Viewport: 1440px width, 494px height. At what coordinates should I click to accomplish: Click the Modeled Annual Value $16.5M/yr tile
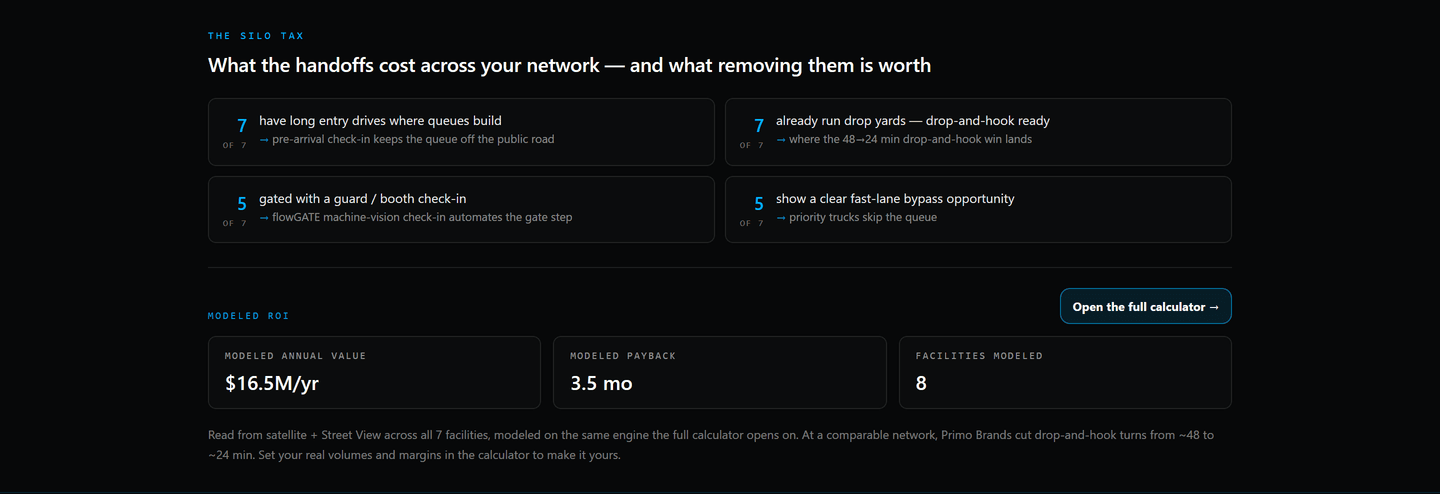click(374, 373)
